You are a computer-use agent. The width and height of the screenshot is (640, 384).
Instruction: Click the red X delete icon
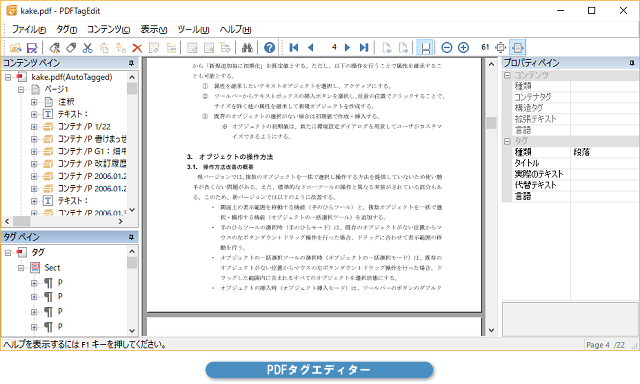(137, 48)
